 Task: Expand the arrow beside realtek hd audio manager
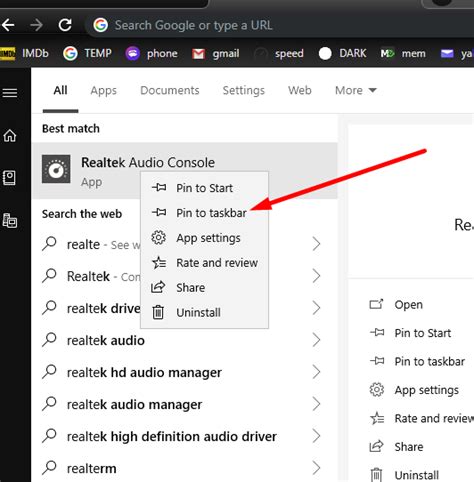pyautogui.click(x=316, y=372)
